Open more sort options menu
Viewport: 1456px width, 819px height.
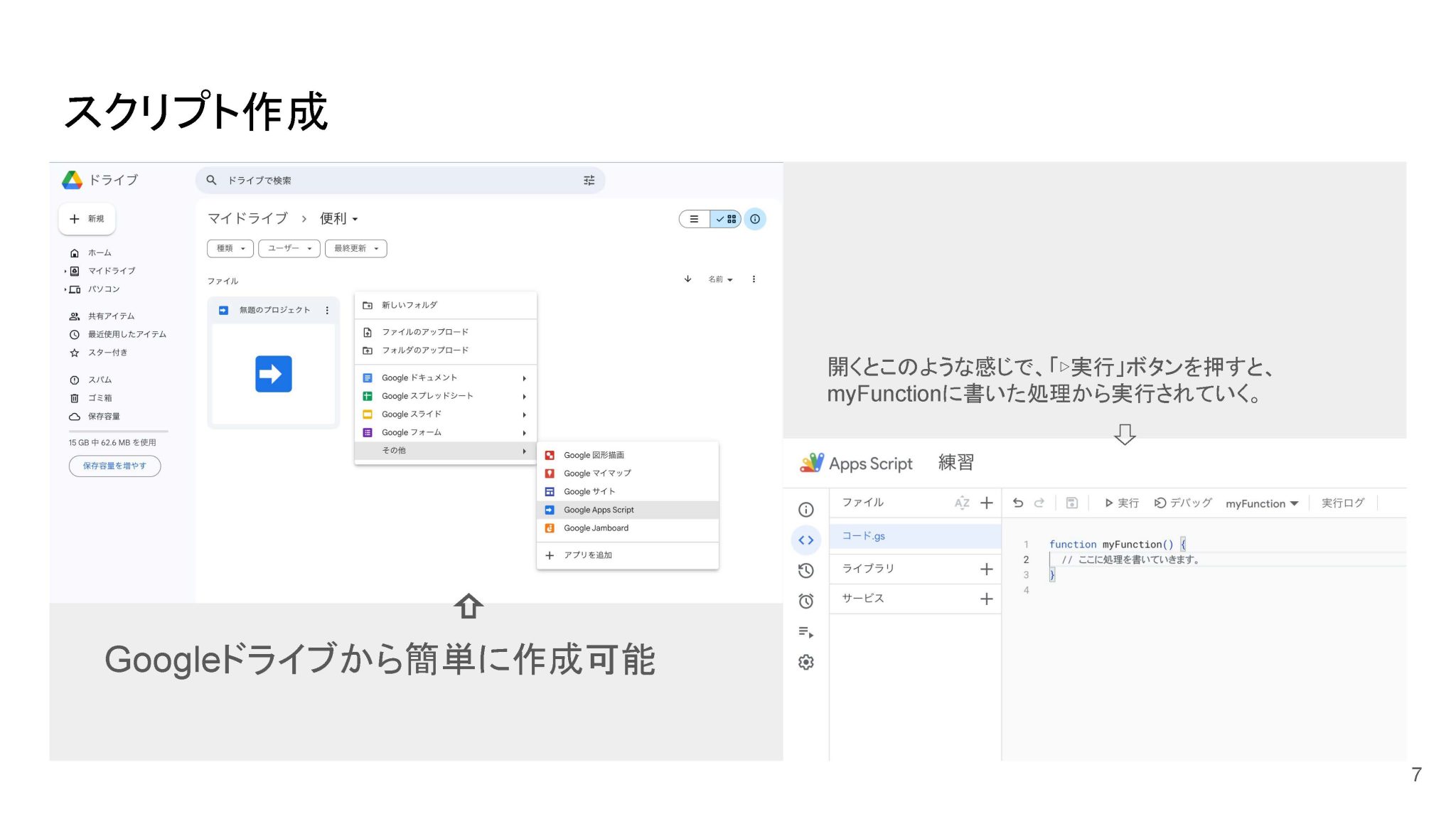point(754,279)
